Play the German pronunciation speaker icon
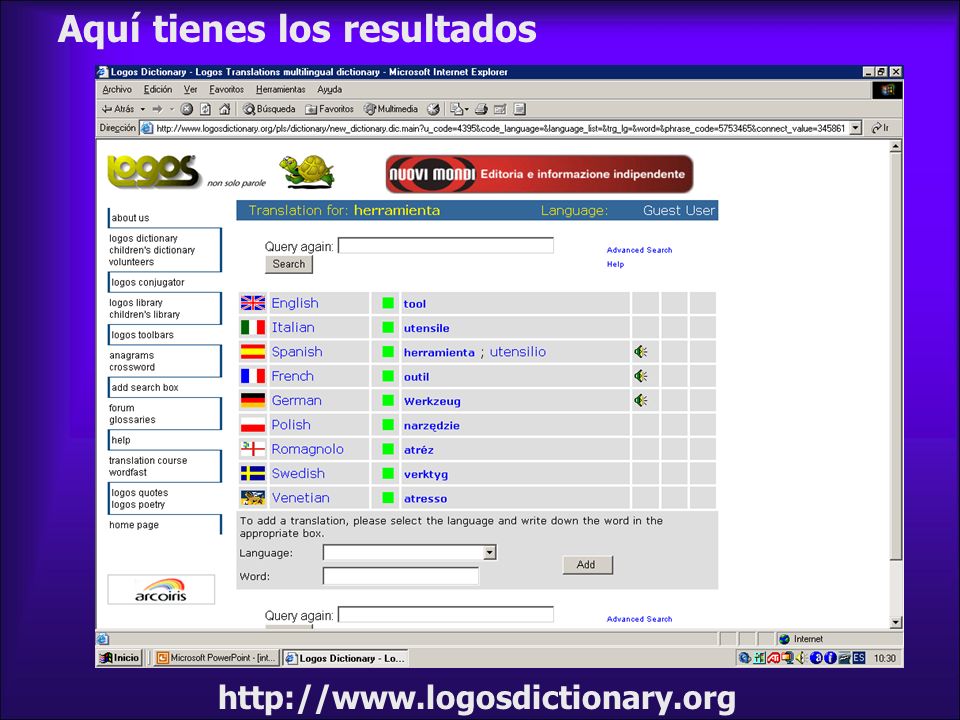This screenshot has width=960, height=720. point(640,400)
